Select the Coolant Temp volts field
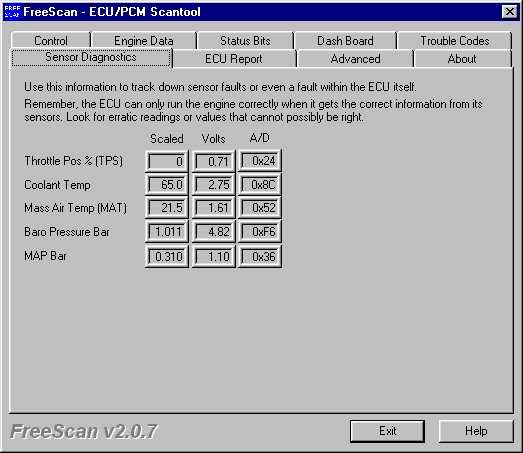 tap(214, 184)
